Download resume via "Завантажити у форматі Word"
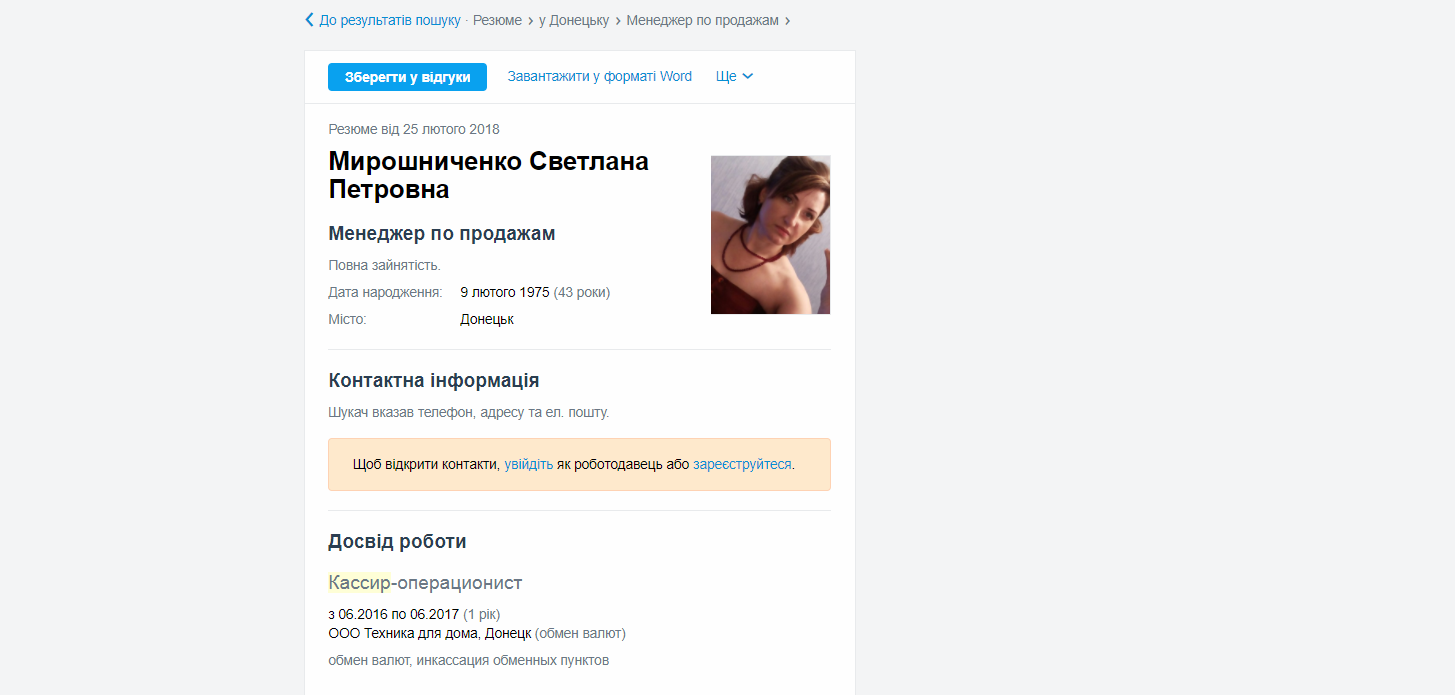Image resolution: width=1455 pixels, height=695 pixels. 599,76
